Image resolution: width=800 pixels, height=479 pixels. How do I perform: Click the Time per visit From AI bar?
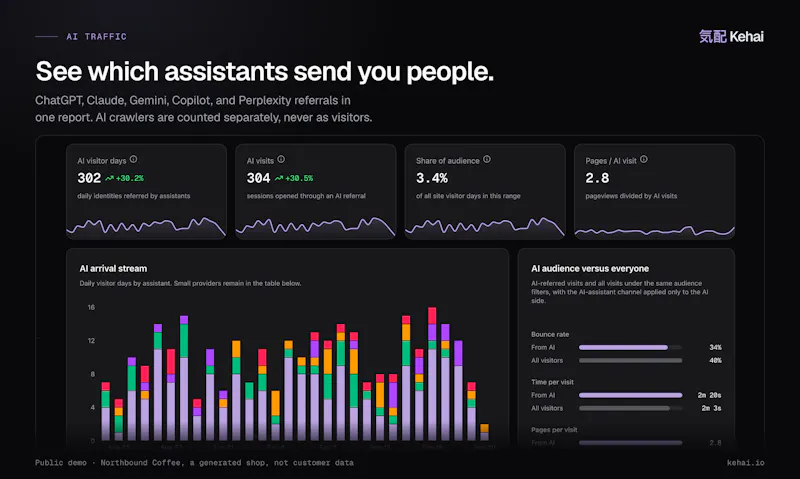coord(631,395)
